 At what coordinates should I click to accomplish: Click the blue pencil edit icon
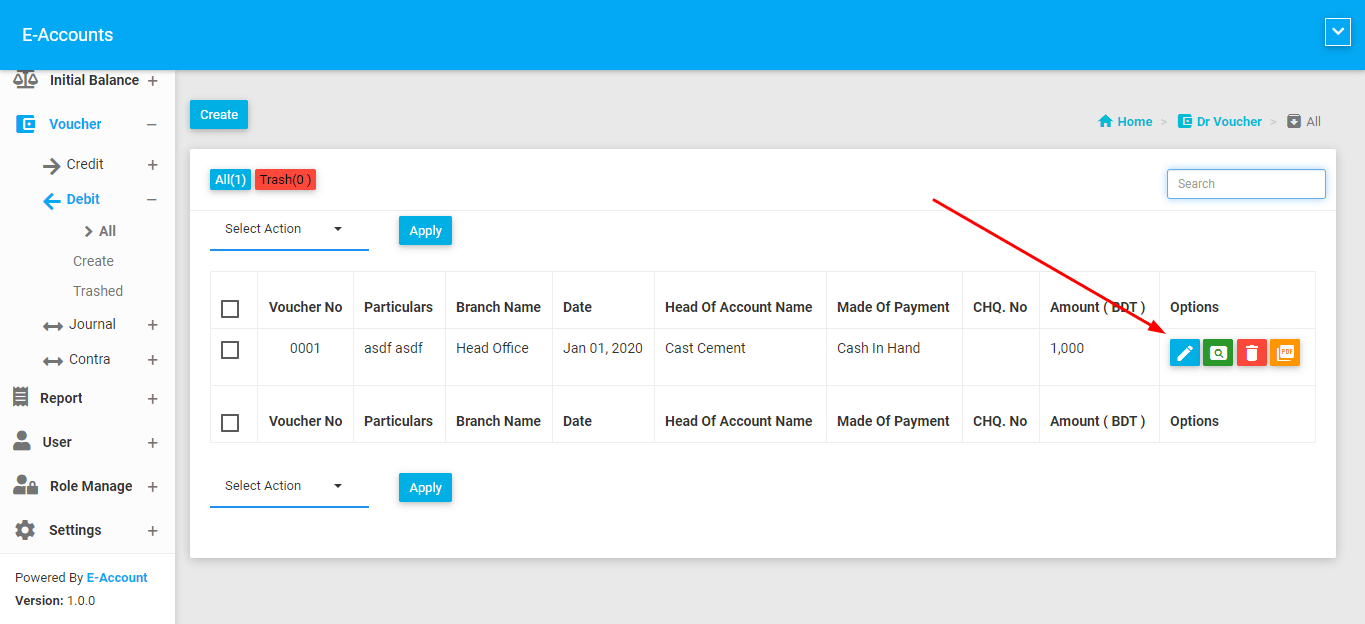tap(1185, 353)
